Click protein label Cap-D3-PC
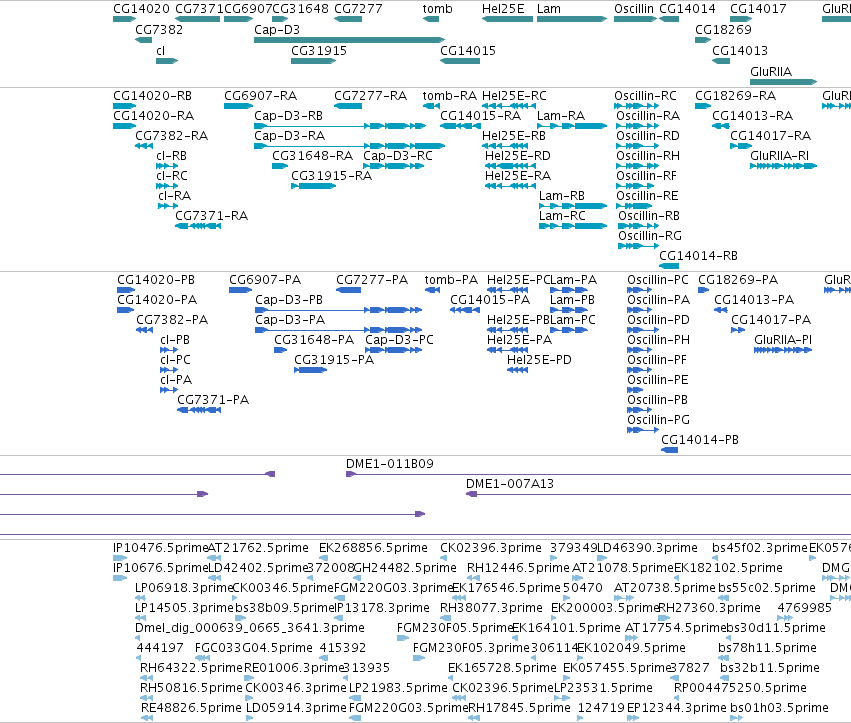 tap(399, 339)
